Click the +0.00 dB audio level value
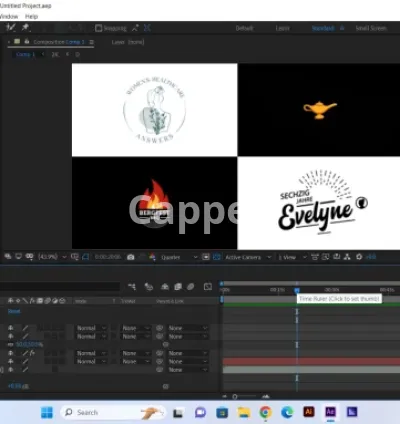 tap(18, 386)
